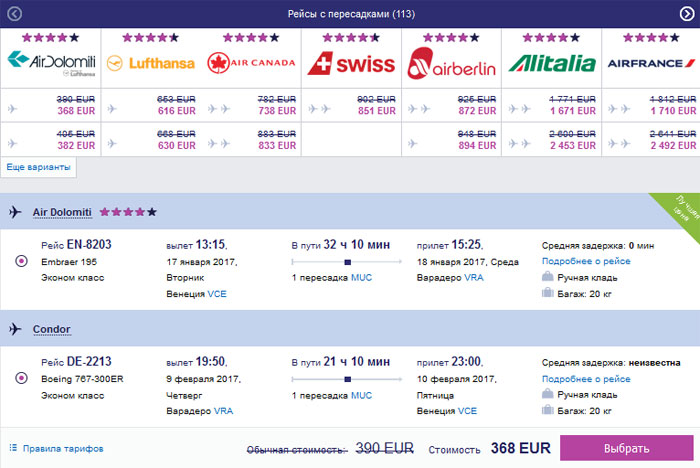
Task: Click the right carousel arrow icon
Action: pos(686,13)
